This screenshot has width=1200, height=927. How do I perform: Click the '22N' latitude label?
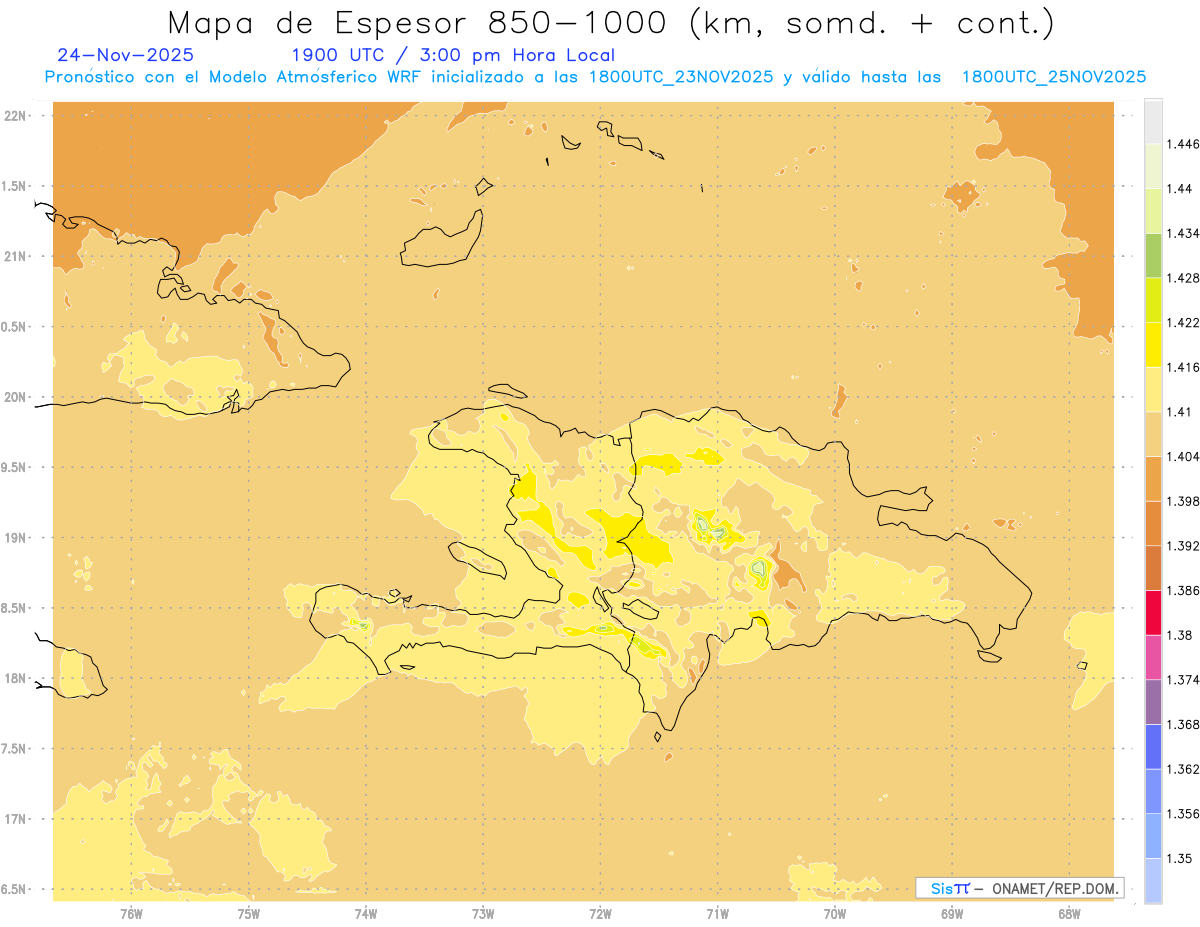14,115
